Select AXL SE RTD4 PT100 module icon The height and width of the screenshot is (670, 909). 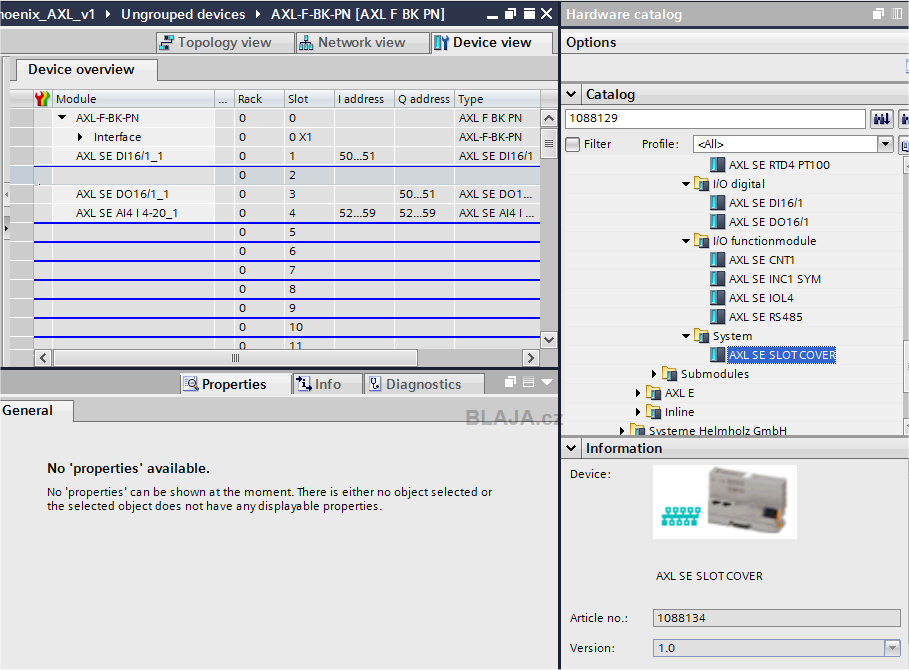(718, 165)
